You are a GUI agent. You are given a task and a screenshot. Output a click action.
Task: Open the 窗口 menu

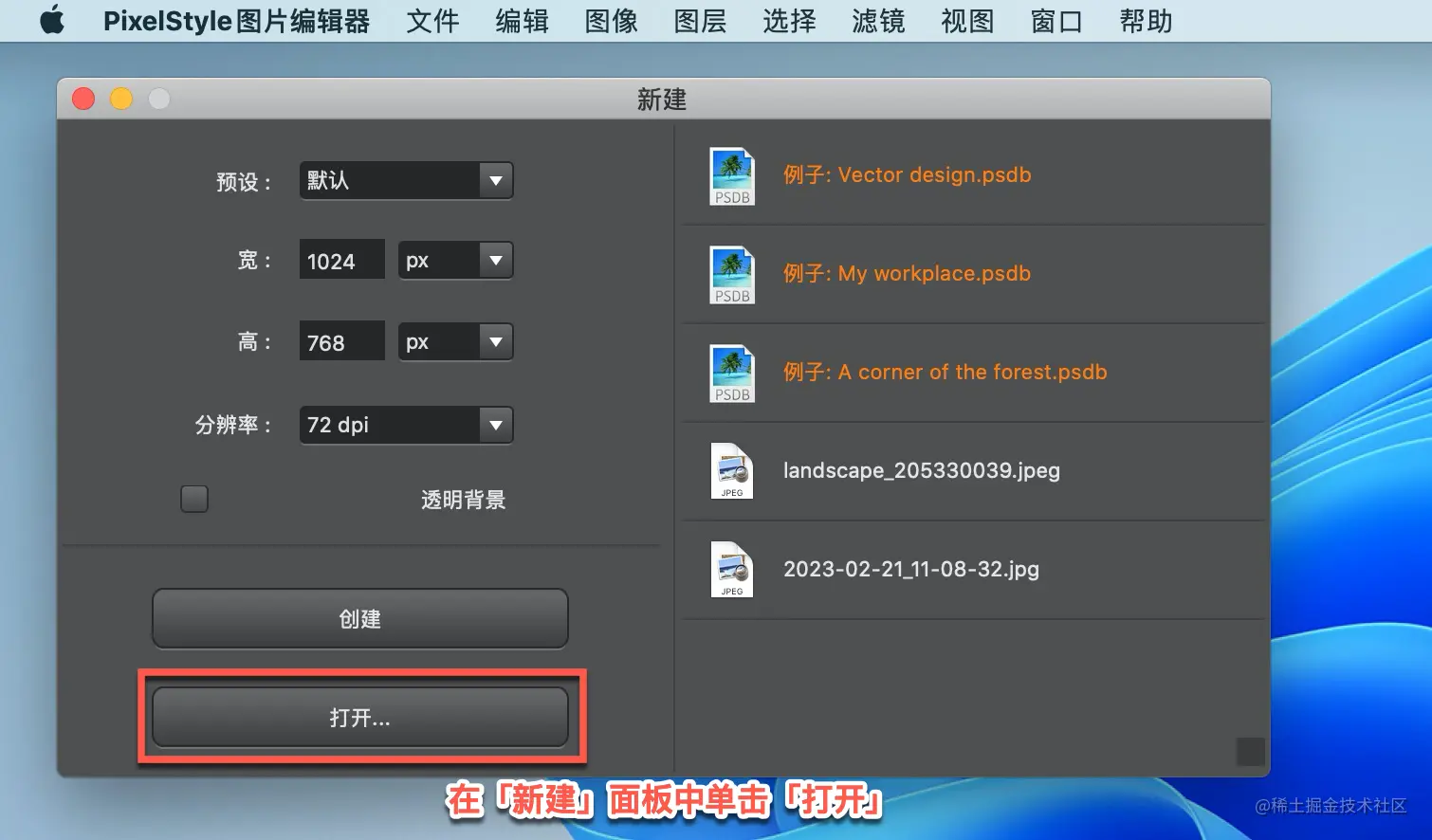pos(1056,21)
